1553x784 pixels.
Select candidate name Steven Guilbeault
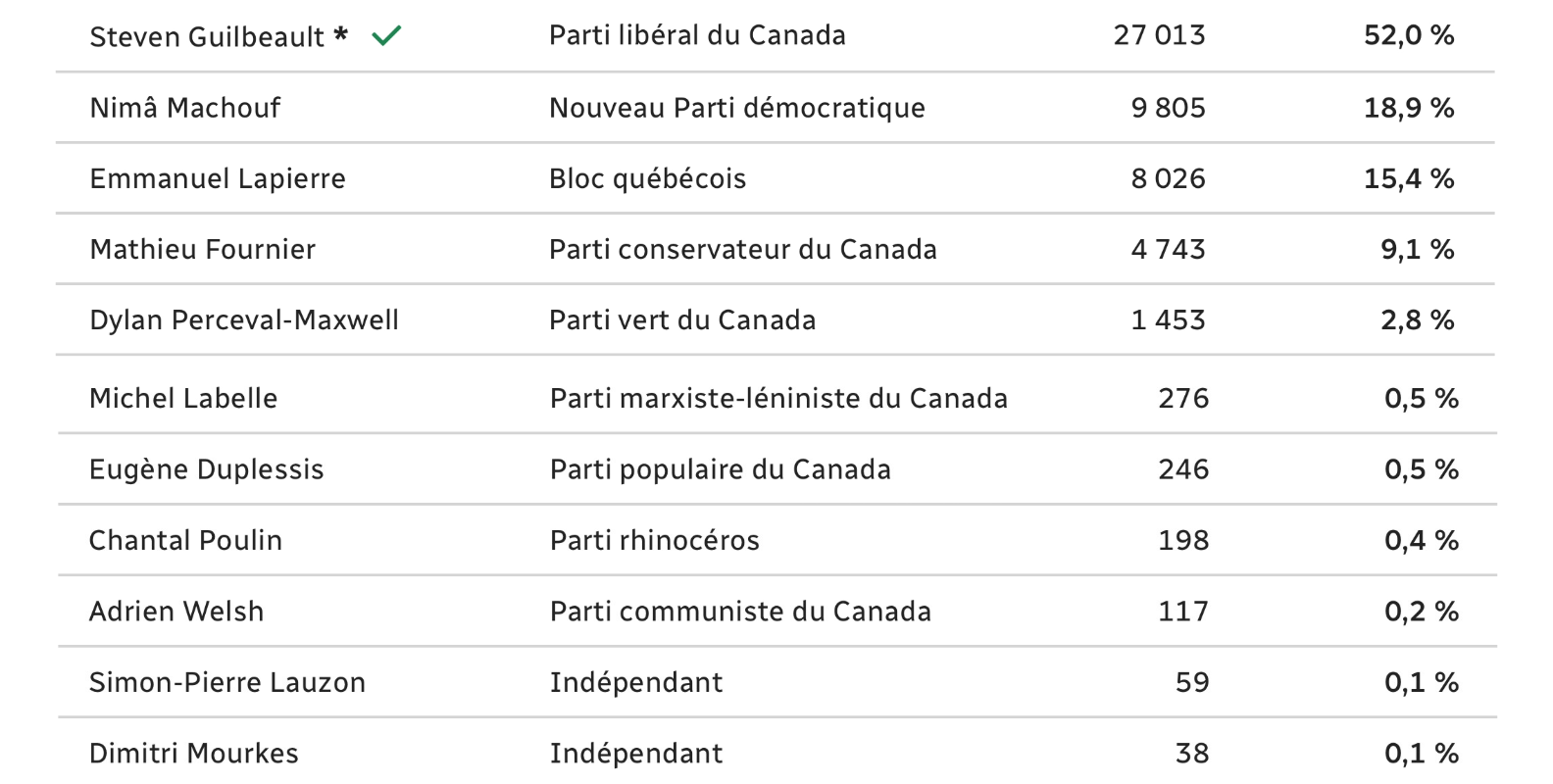click(207, 36)
